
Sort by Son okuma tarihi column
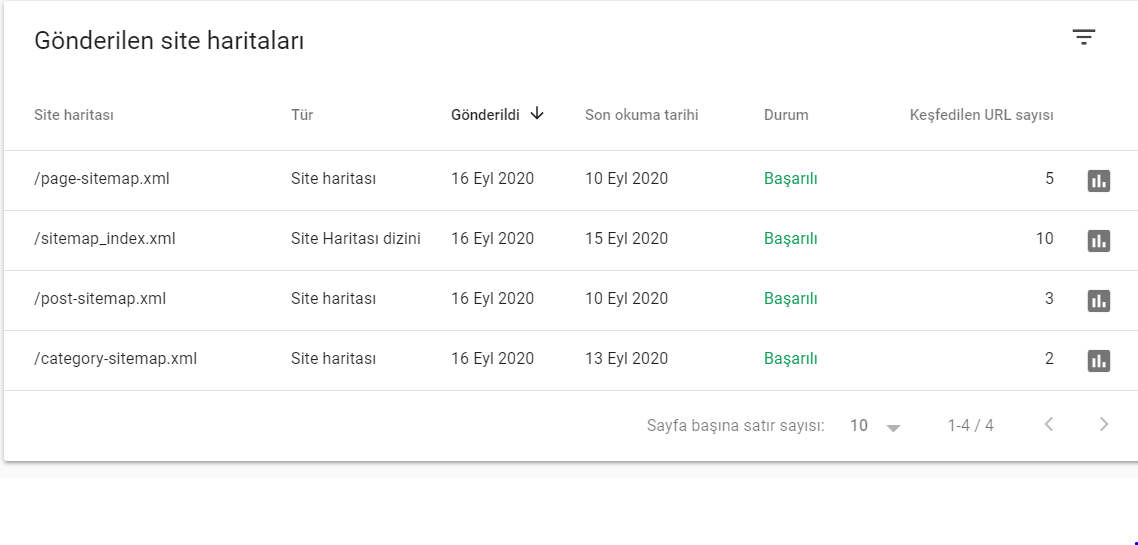tap(642, 115)
